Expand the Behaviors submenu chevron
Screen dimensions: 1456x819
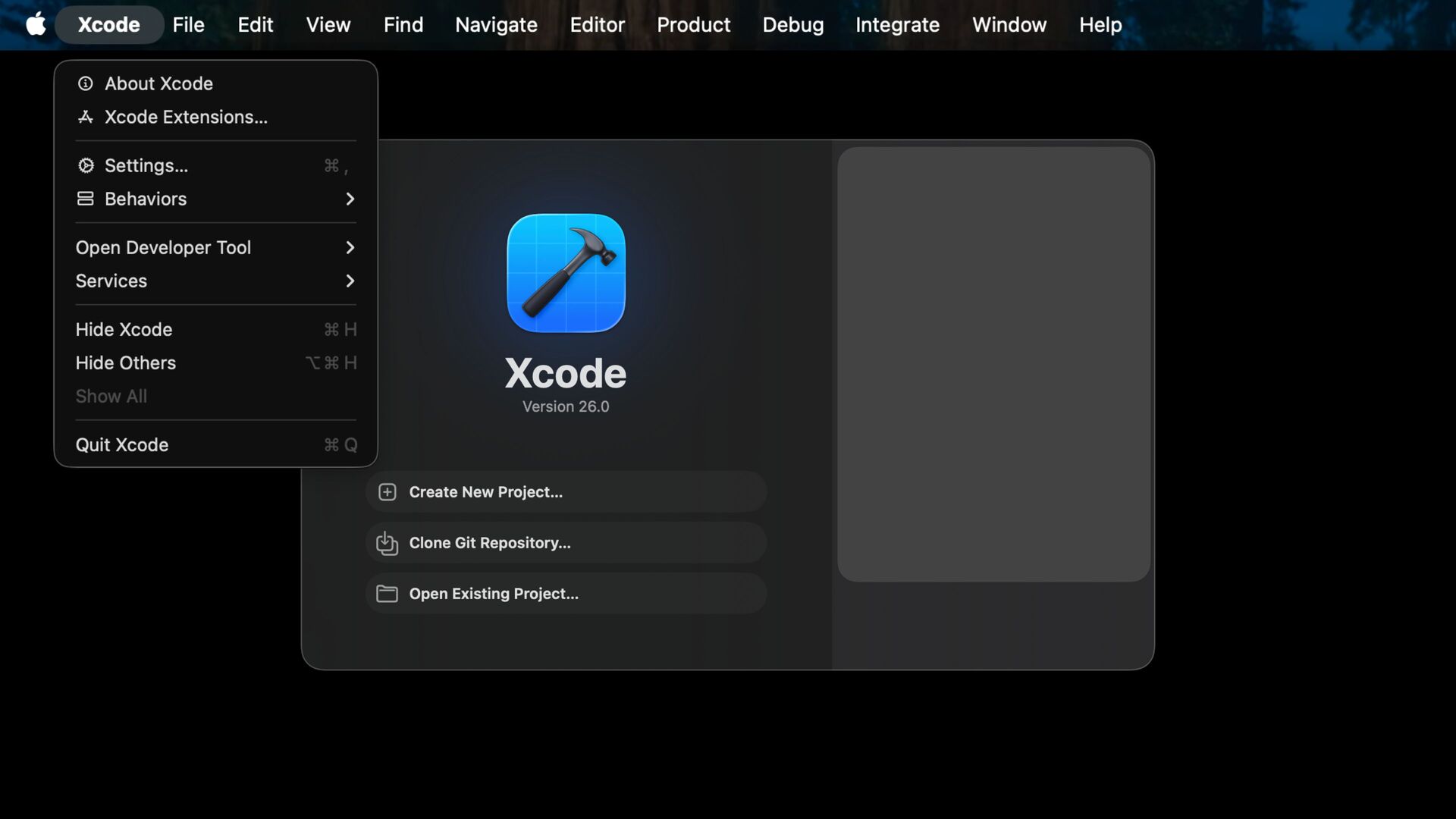tap(350, 199)
